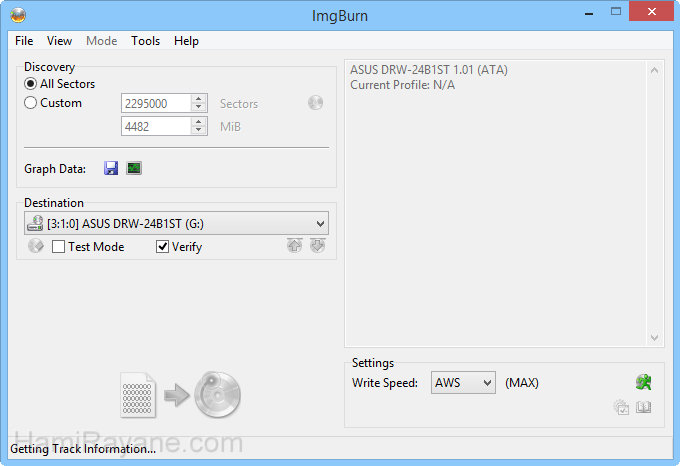The image size is (680, 466).
Task: Click the eject tray up-arrow icon
Action: click(x=294, y=246)
